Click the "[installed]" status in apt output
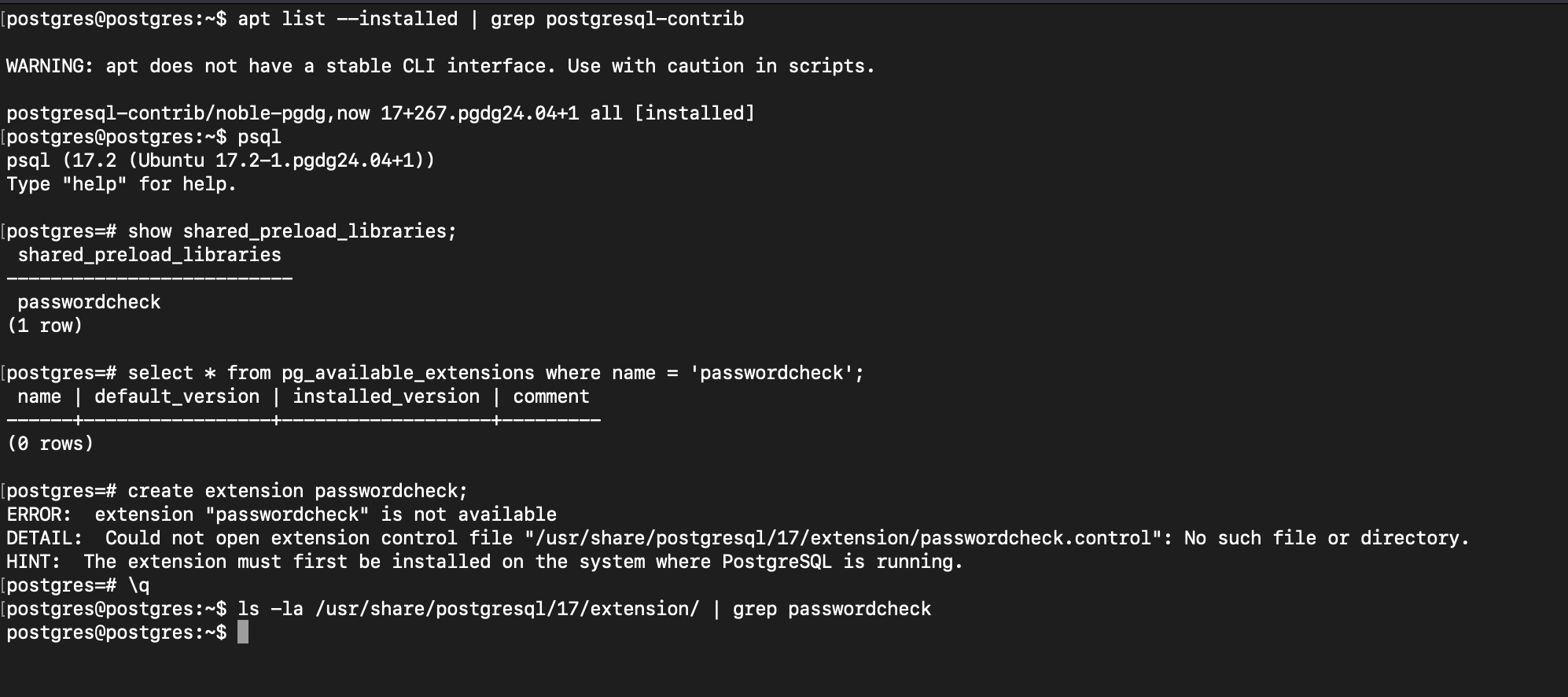Image resolution: width=1568 pixels, height=697 pixels. [694, 113]
